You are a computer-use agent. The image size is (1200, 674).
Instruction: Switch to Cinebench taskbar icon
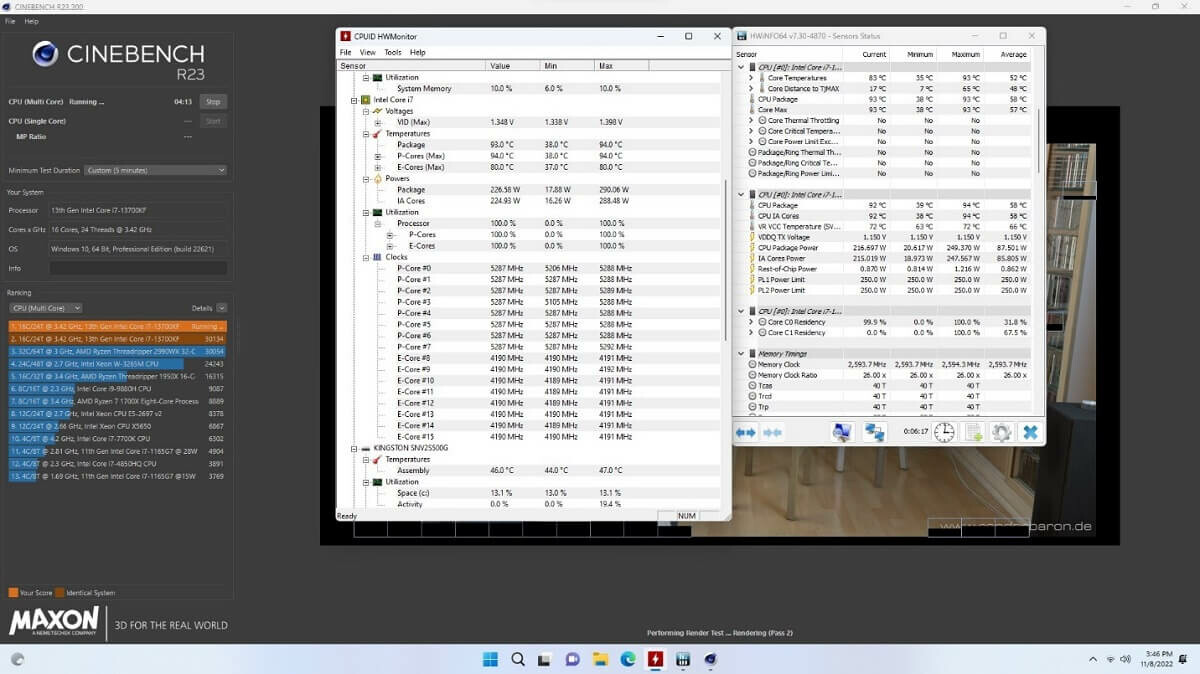point(710,659)
